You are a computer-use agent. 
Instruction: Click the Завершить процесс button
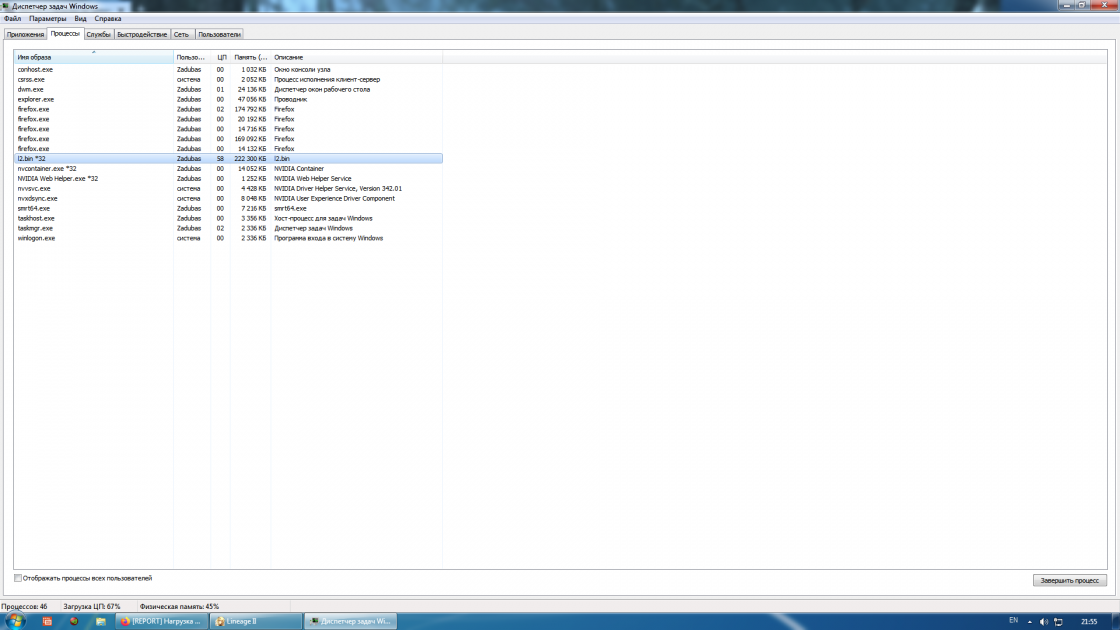pyautogui.click(x=1069, y=580)
